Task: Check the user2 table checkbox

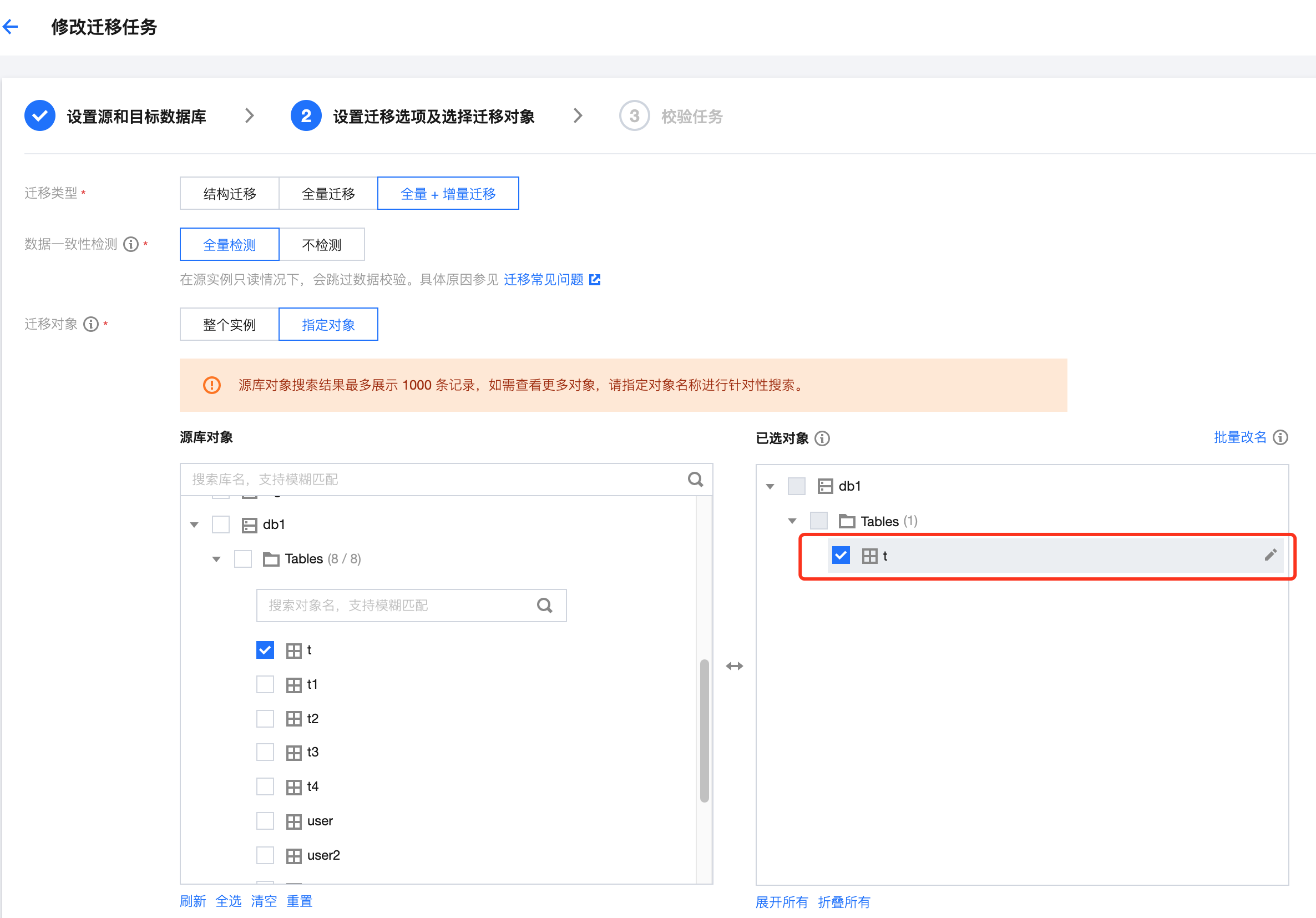Action: click(265, 855)
